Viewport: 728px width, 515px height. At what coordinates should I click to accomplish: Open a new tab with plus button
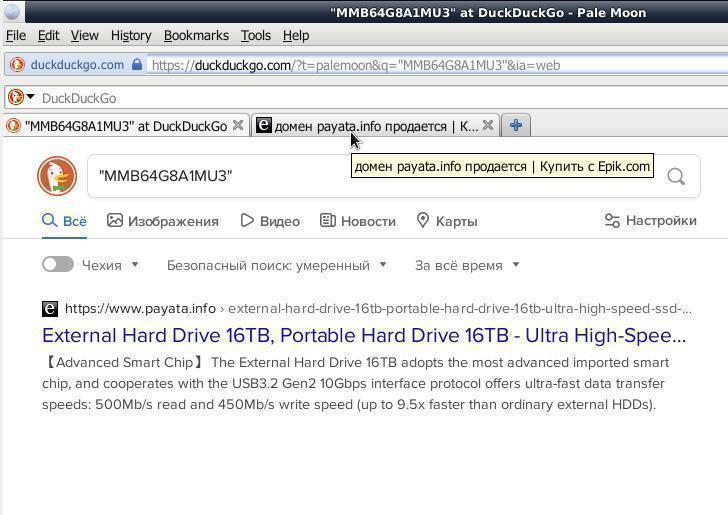(516, 125)
